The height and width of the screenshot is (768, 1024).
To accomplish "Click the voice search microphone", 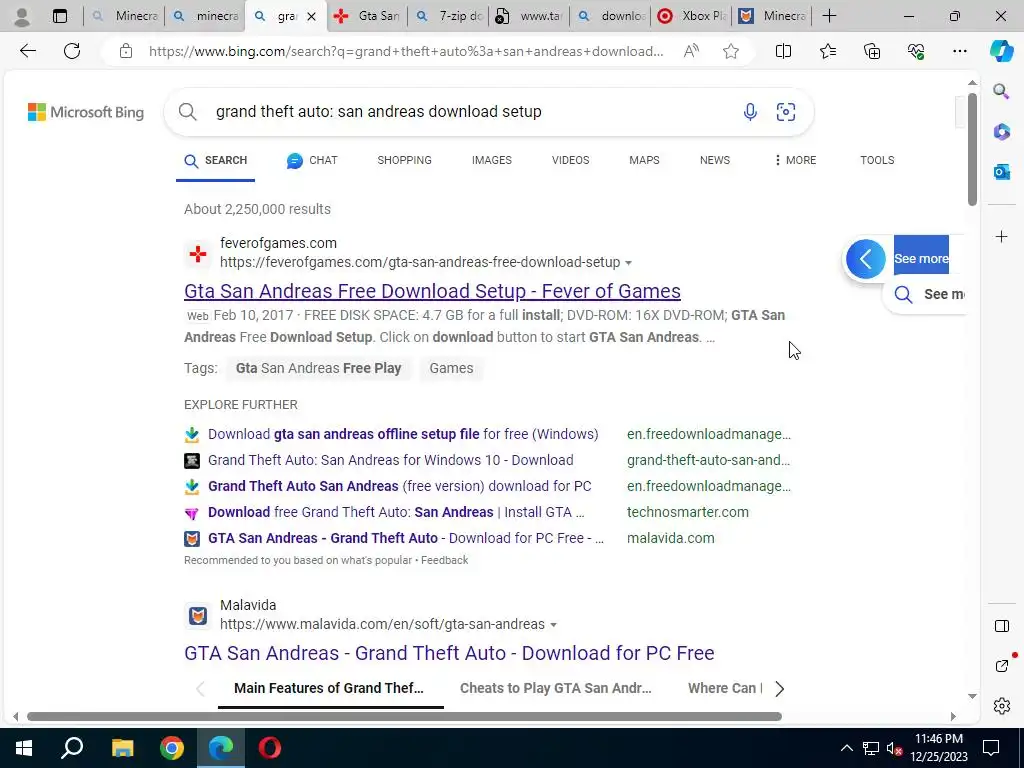I will click(750, 112).
